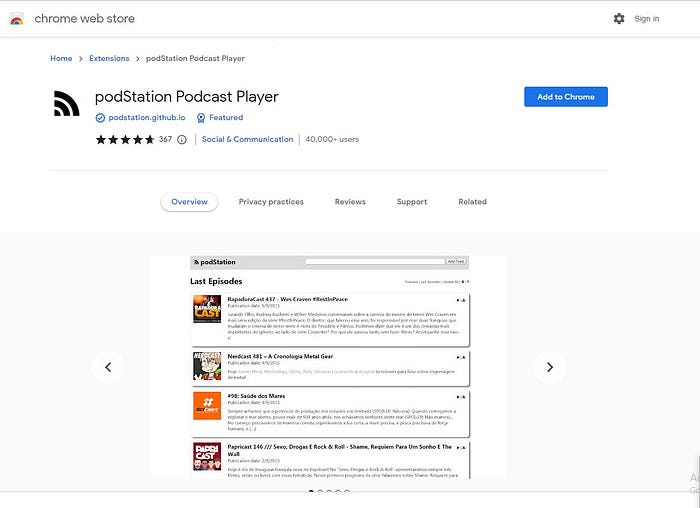The height and width of the screenshot is (508, 700).
Task: Click the podStation screenshot preview
Action: coord(329,367)
